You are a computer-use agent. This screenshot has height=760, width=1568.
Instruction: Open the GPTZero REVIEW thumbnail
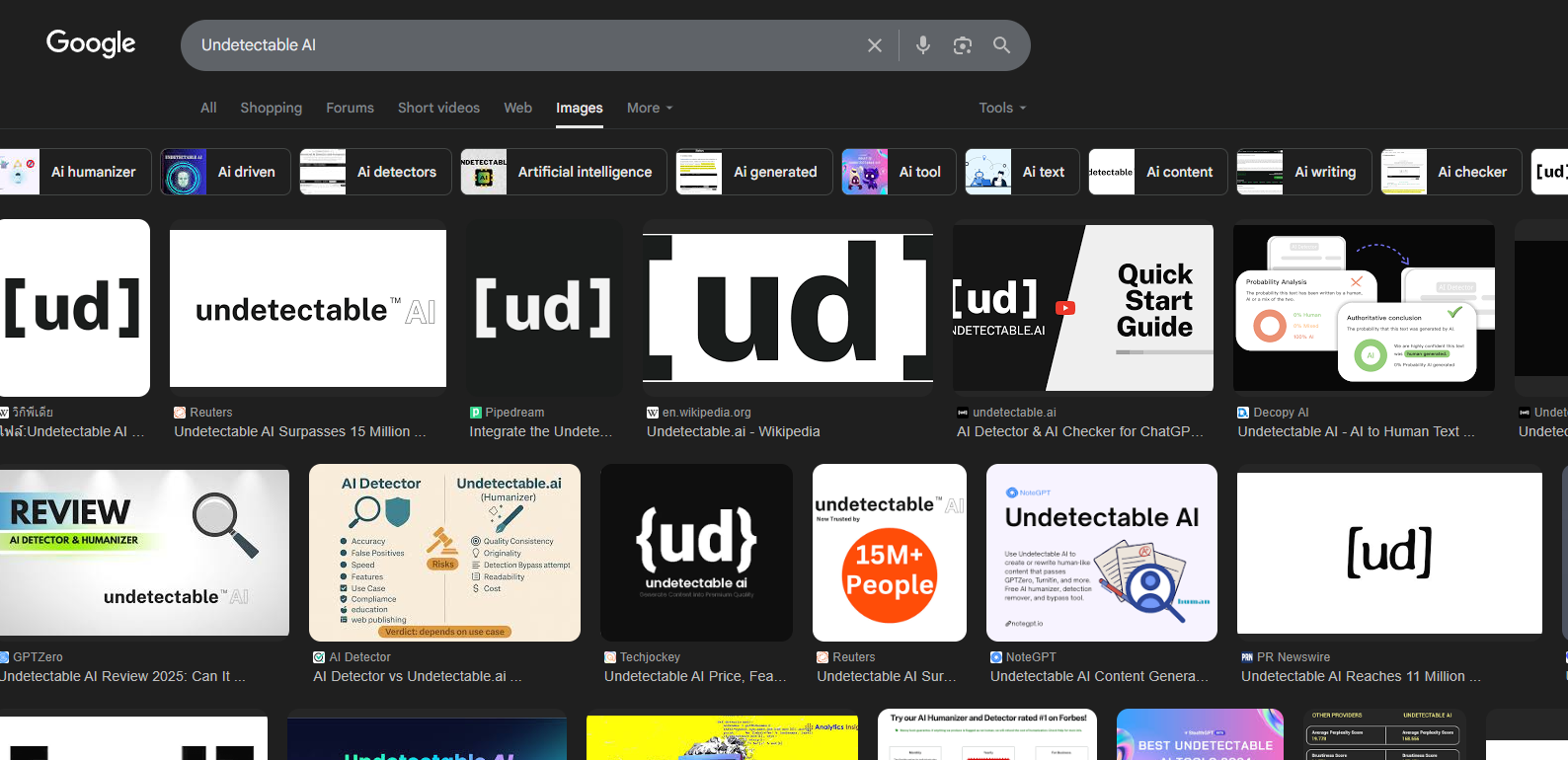pos(144,553)
